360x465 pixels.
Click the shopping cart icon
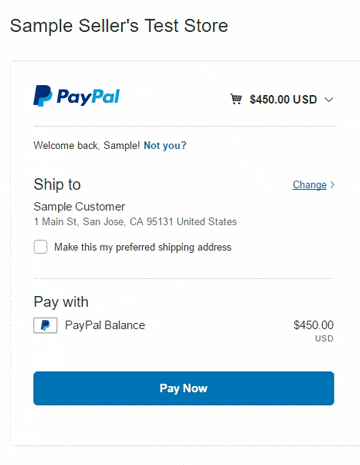click(236, 99)
